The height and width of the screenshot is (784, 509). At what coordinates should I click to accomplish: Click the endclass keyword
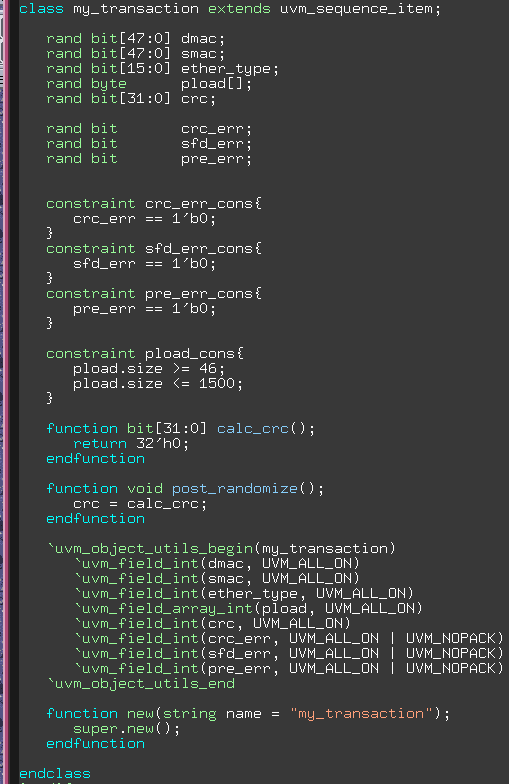(55, 774)
